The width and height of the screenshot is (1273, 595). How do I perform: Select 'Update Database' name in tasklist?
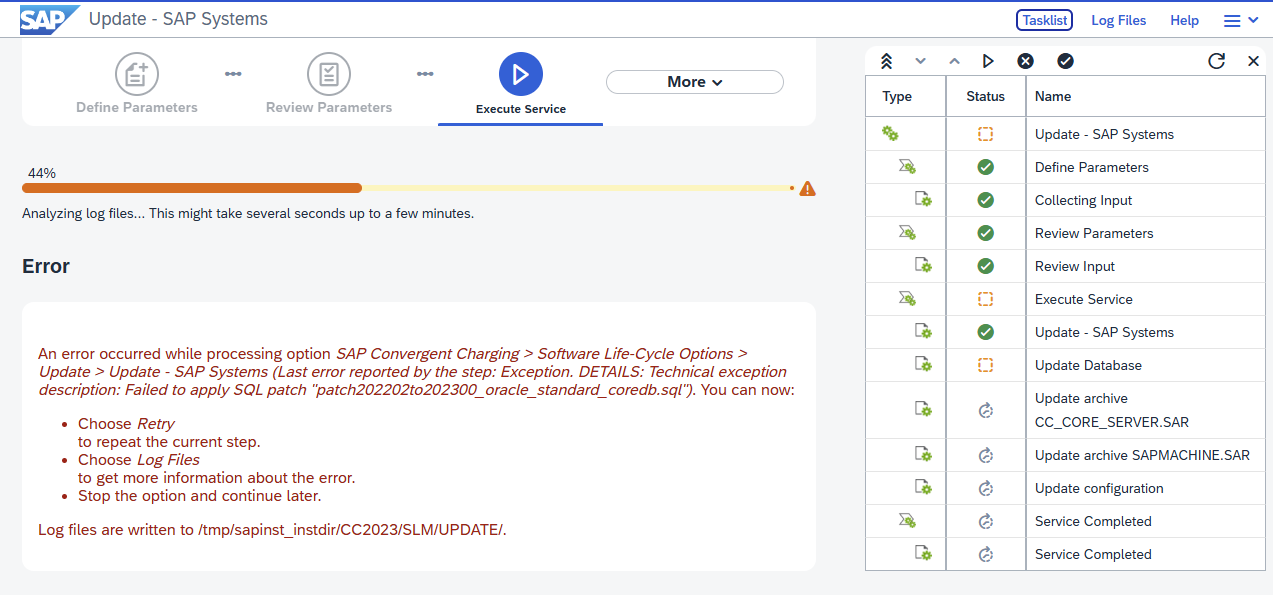pyautogui.click(x=1088, y=365)
